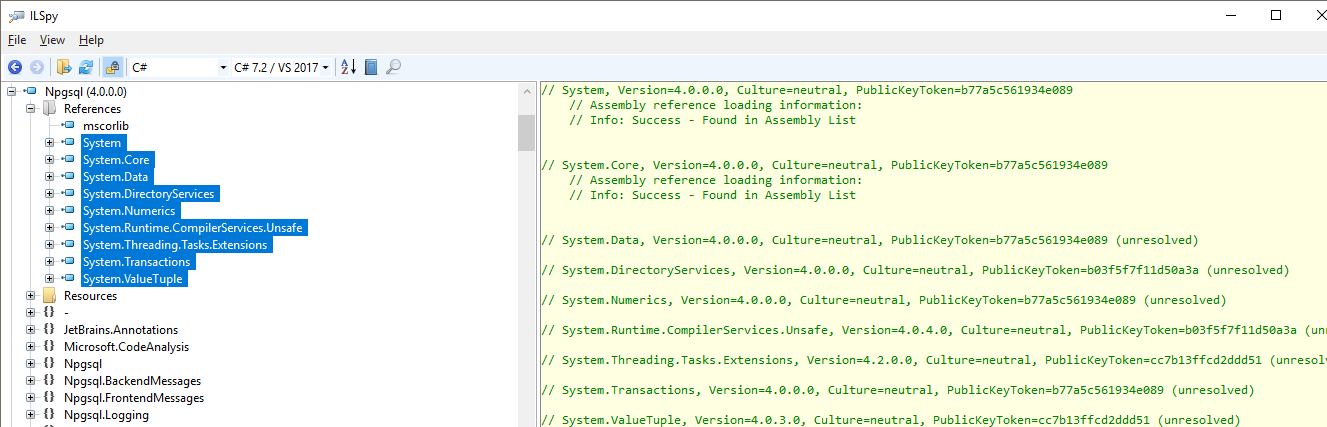Select the Npgsql namespace node
1327x427 pixels.
(83, 364)
